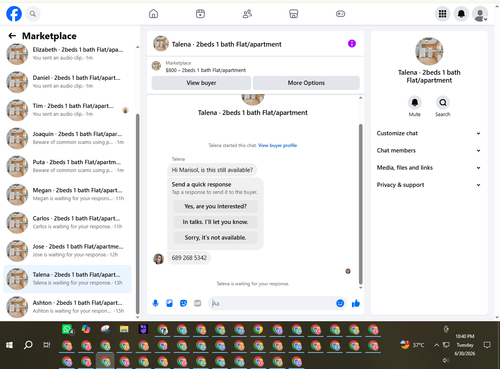Send quick reply 'Sorry, it's not available.'
This screenshot has width=500, height=369.
pos(215,237)
